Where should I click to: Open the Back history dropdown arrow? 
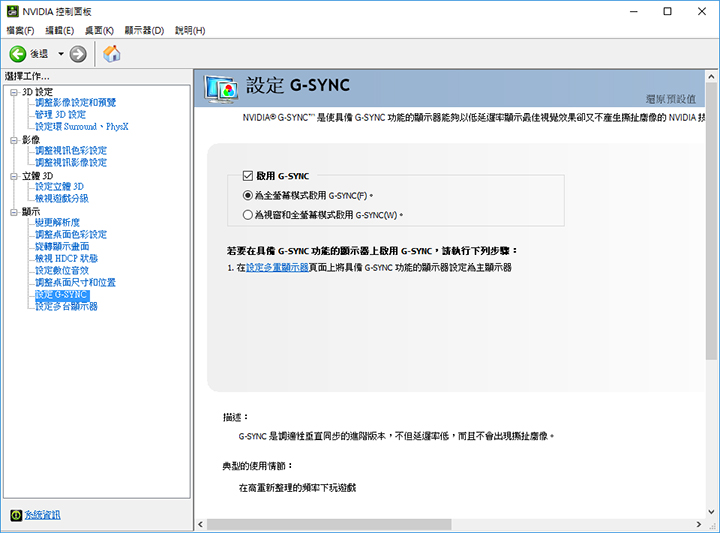coord(61,54)
